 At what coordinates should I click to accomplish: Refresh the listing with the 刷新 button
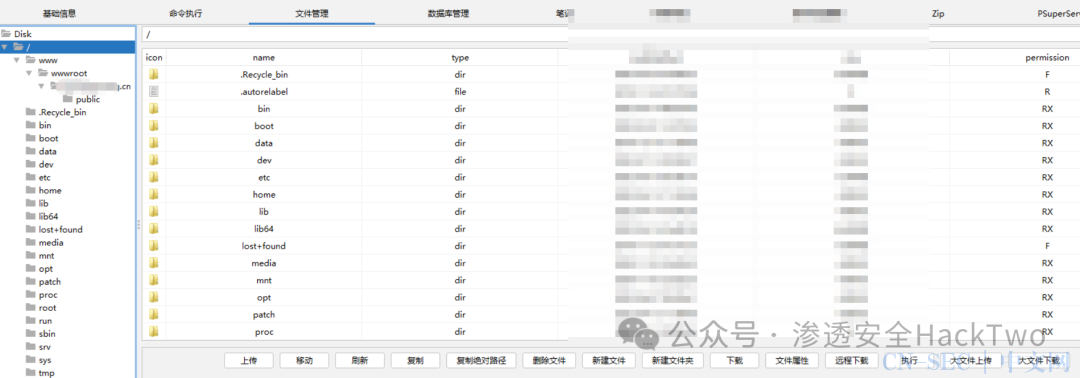click(x=360, y=360)
